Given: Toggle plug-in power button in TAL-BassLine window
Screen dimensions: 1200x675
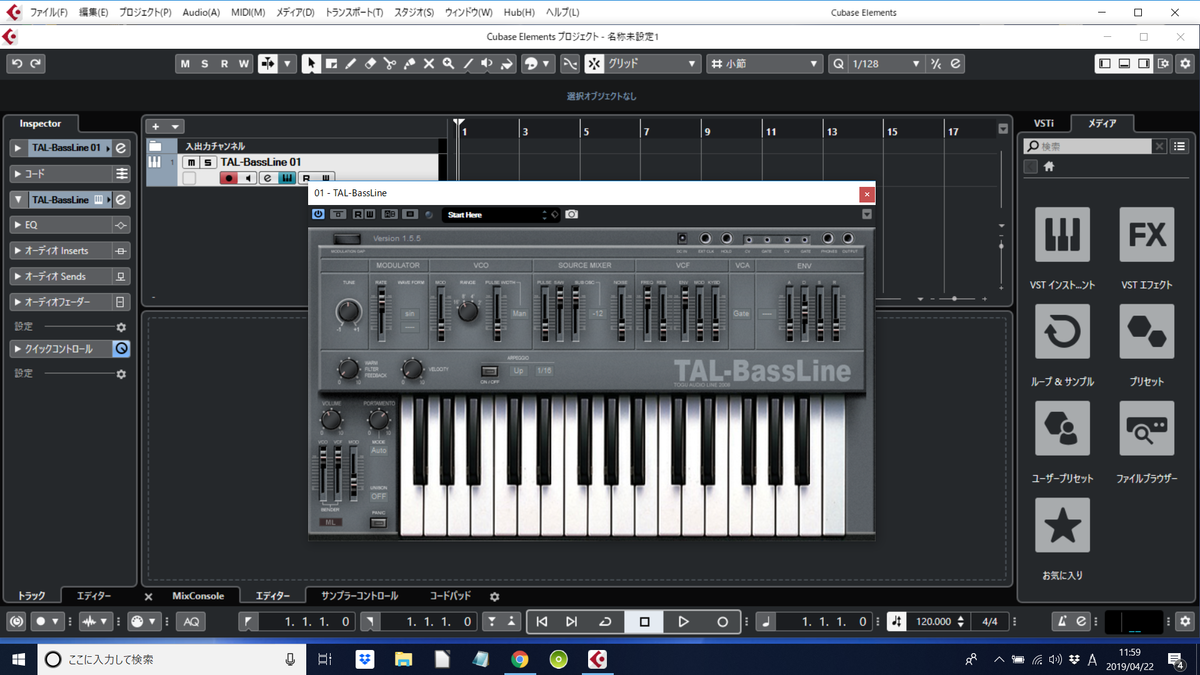Looking at the screenshot, I should point(318,214).
